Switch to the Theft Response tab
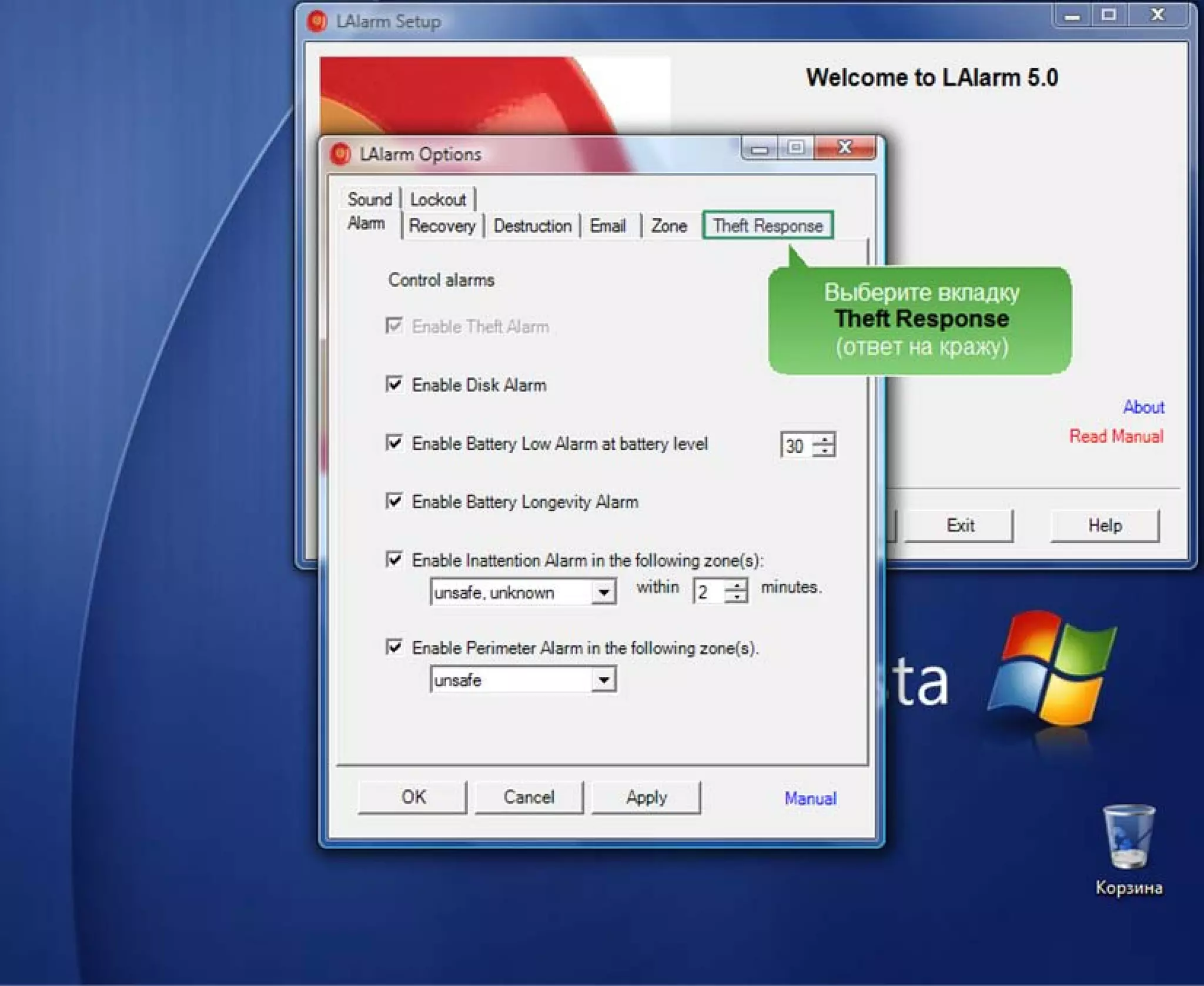The height and width of the screenshot is (986, 1204). (x=767, y=226)
